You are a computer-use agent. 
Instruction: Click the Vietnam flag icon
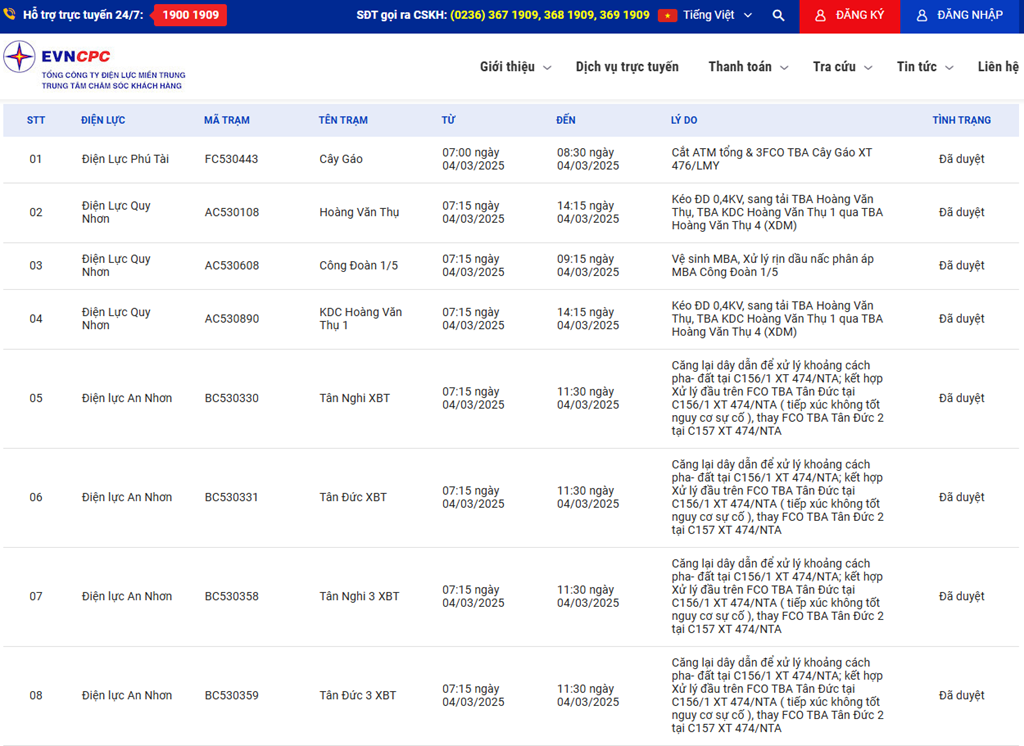click(667, 15)
